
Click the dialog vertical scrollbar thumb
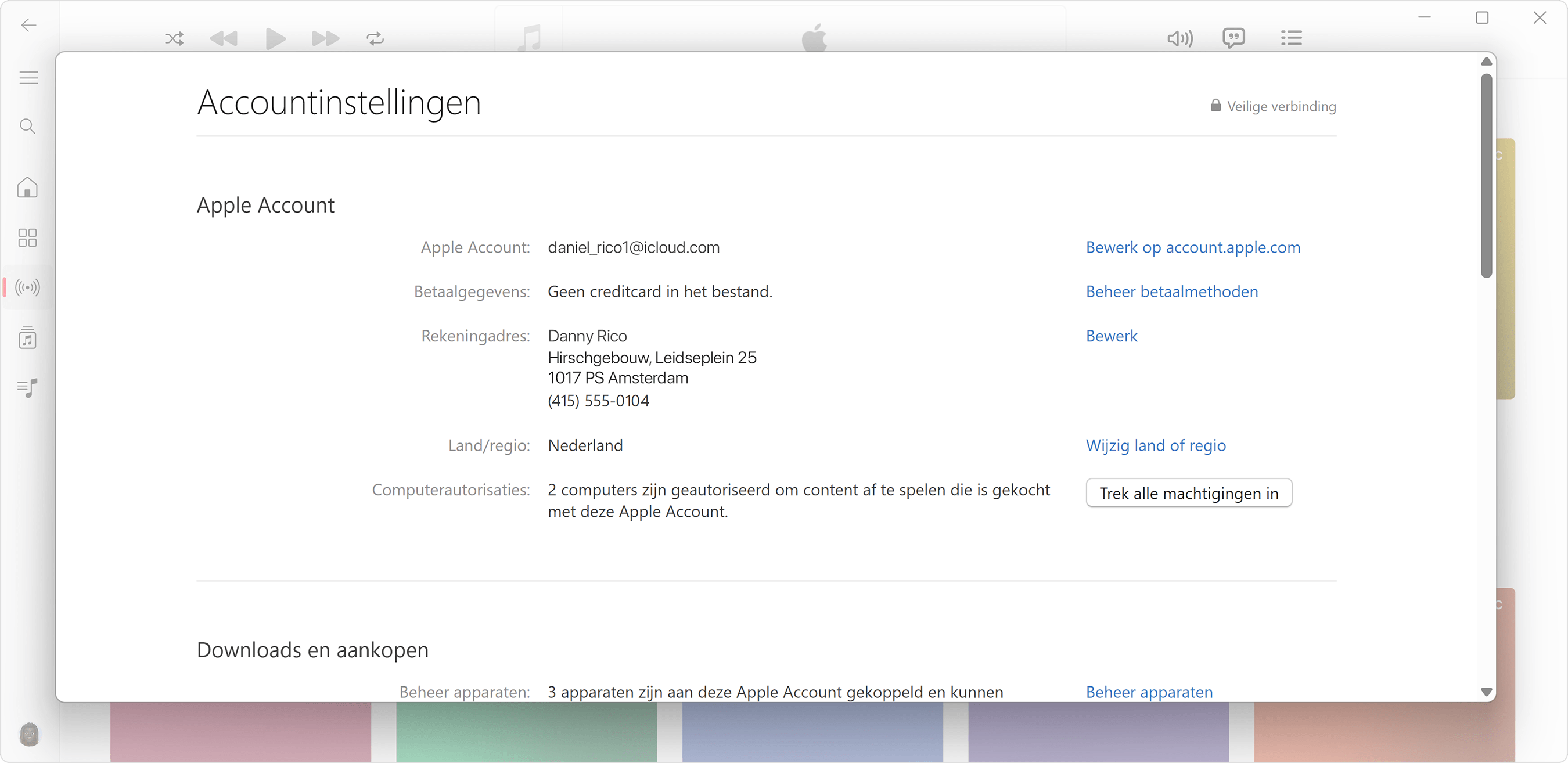(x=1487, y=176)
